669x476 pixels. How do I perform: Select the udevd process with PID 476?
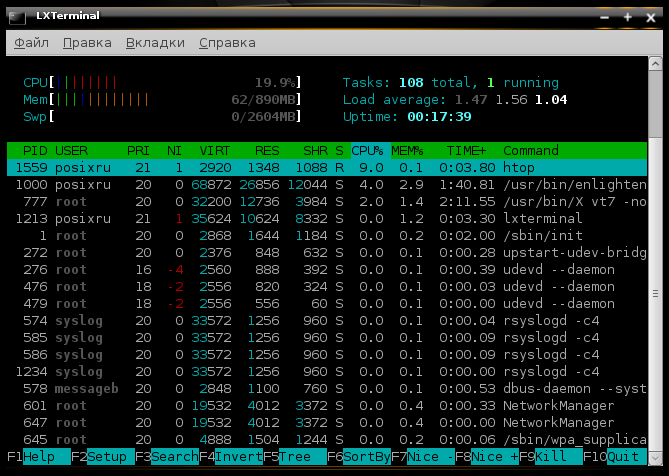(x=327, y=287)
